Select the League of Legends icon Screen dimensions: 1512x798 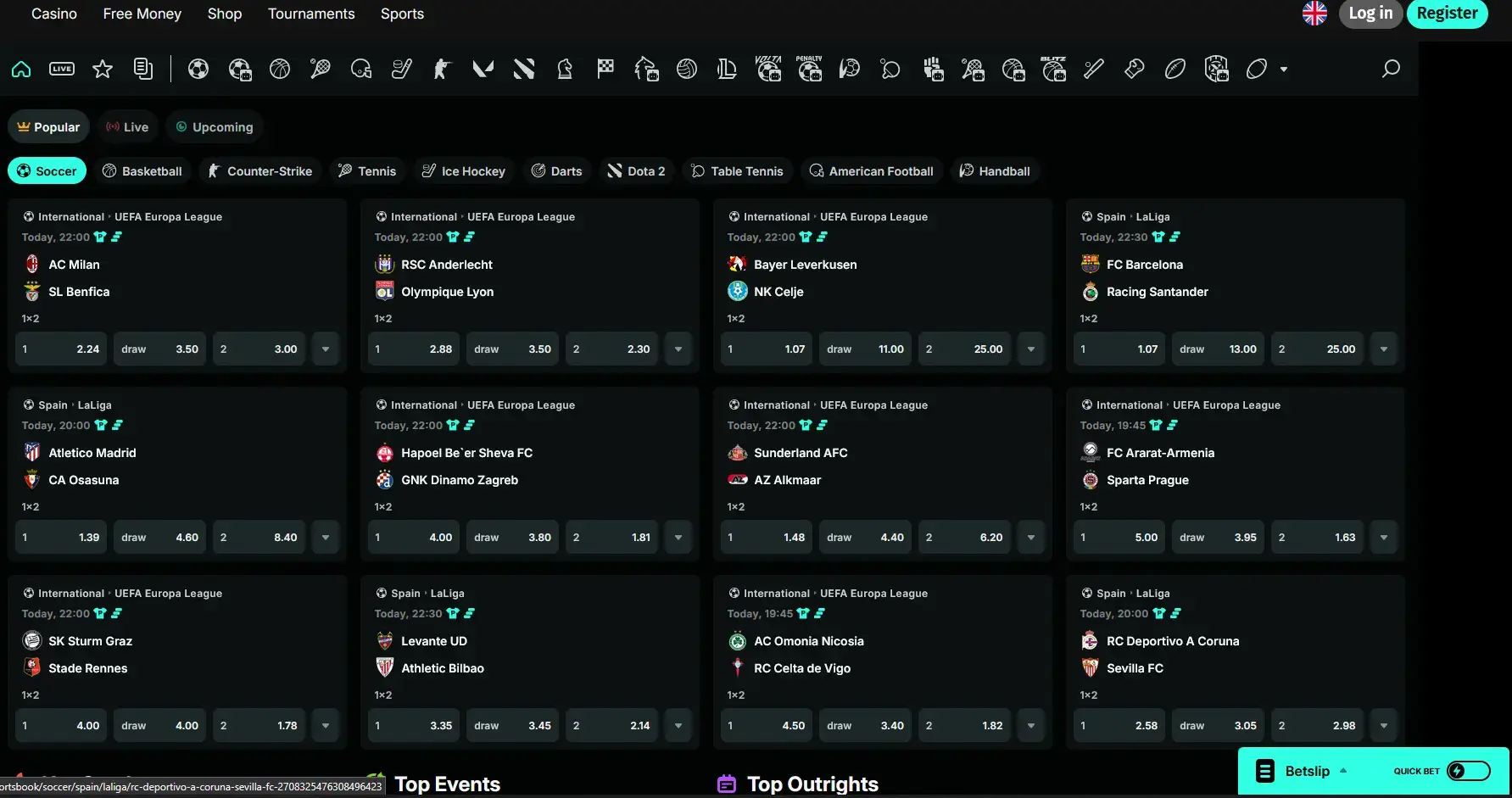pyautogui.click(x=727, y=69)
